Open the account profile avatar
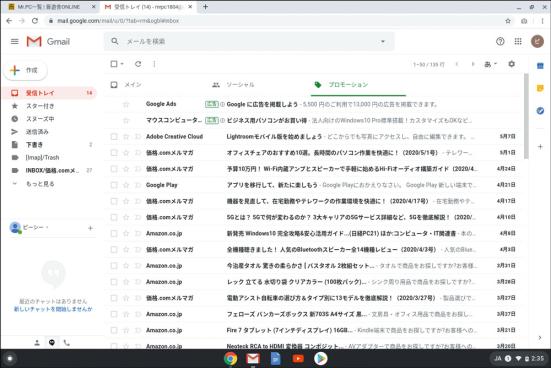 coord(537,41)
